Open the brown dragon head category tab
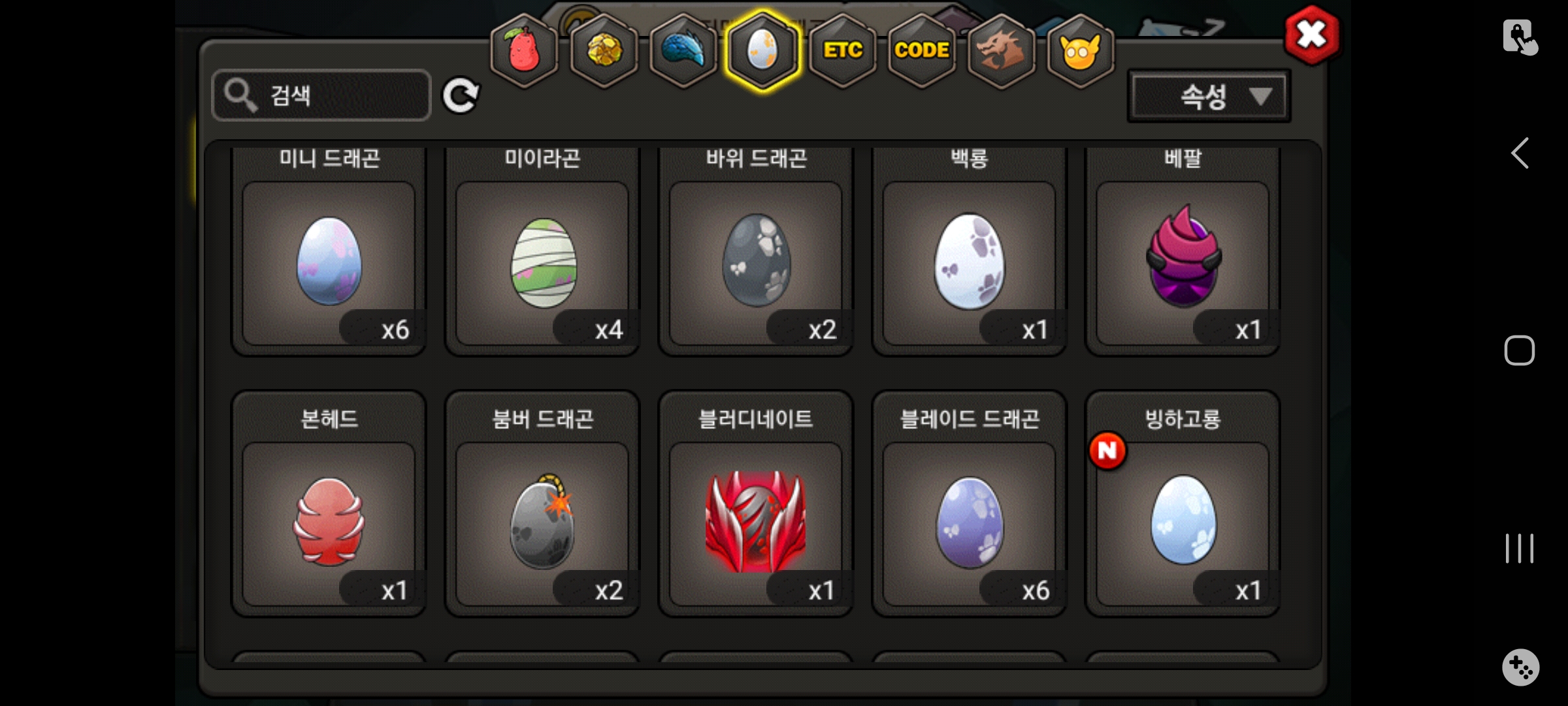 [1001, 51]
